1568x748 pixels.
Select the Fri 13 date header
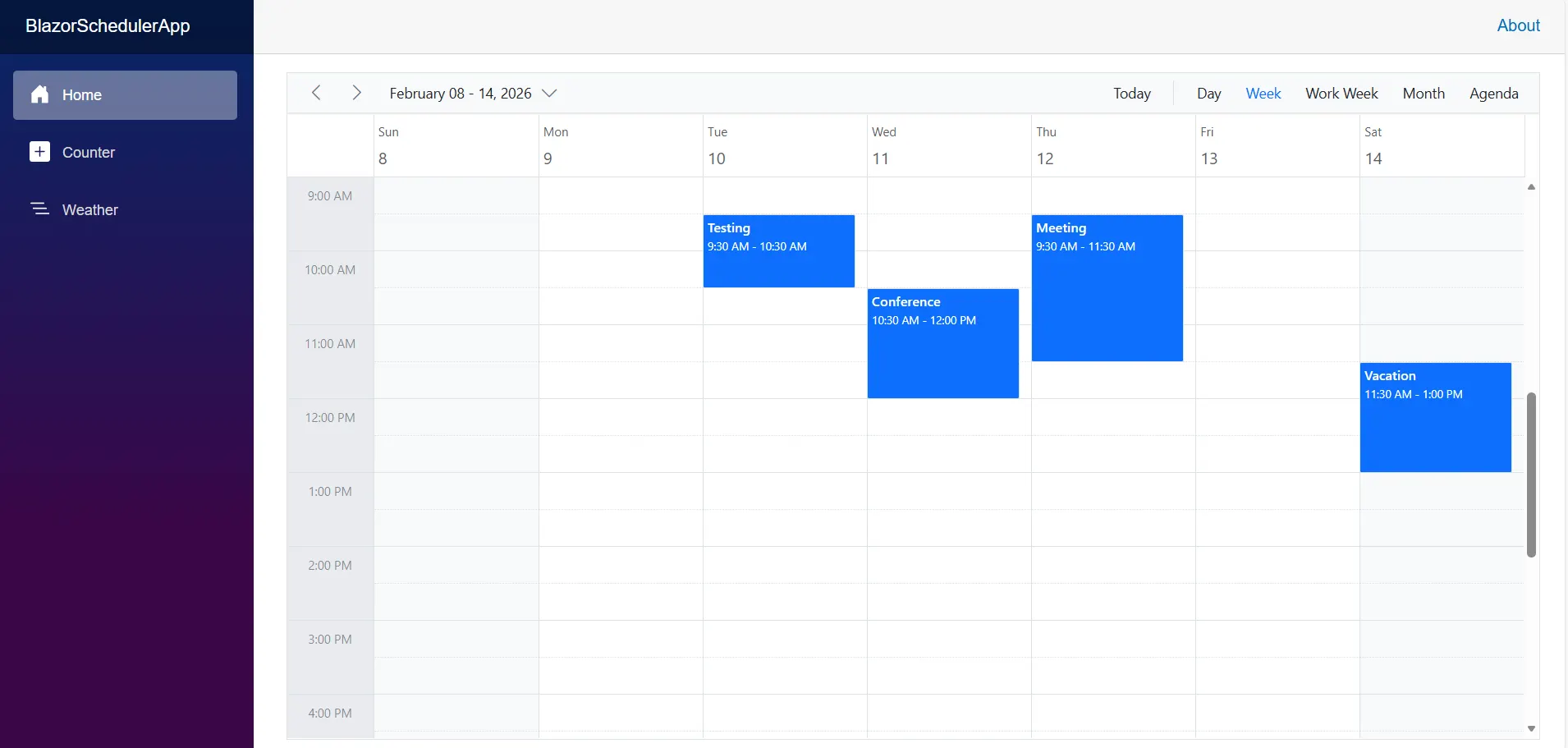tap(1277, 145)
